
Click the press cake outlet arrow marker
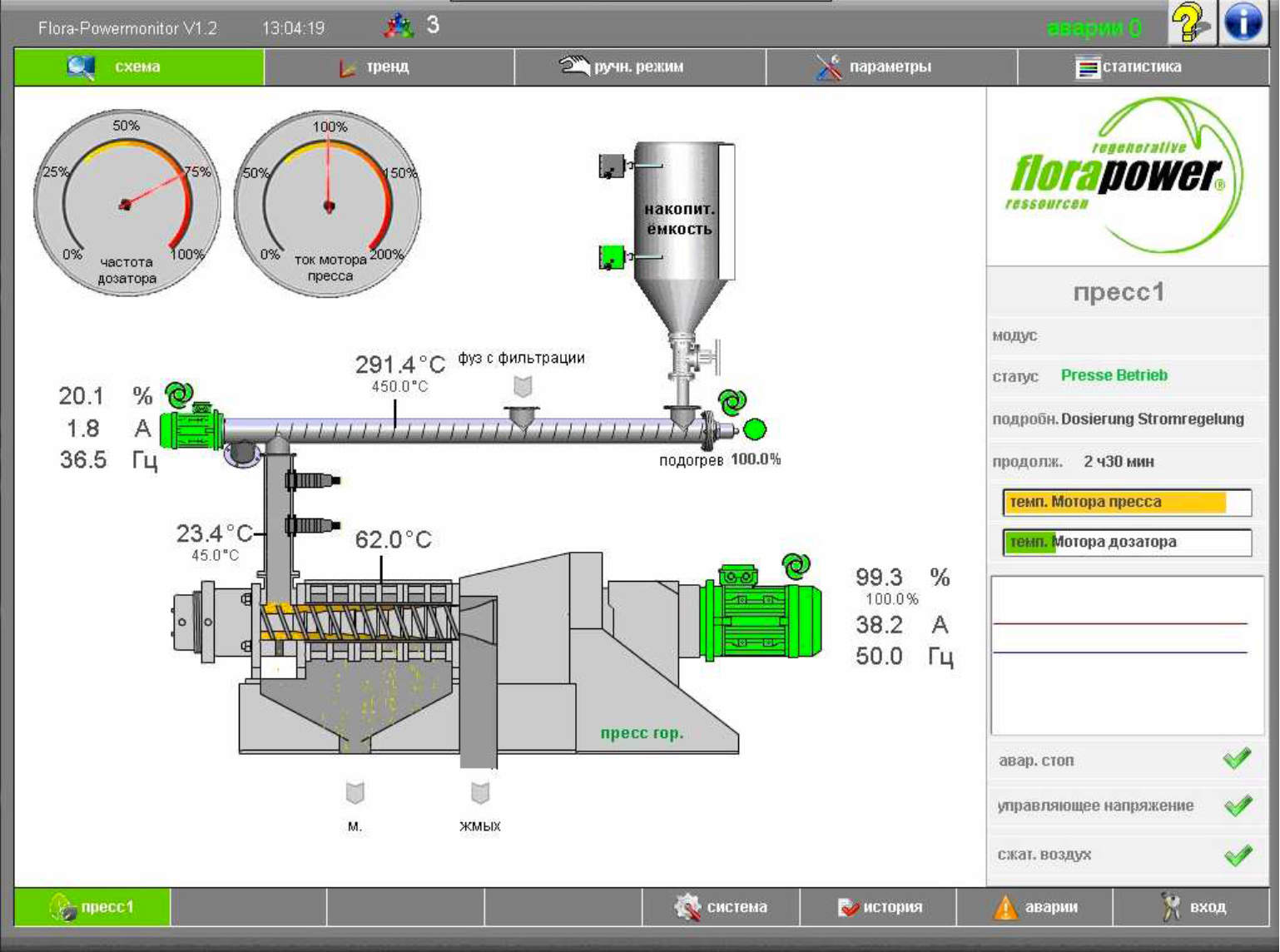pyautogui.click(x=480, y=793)
